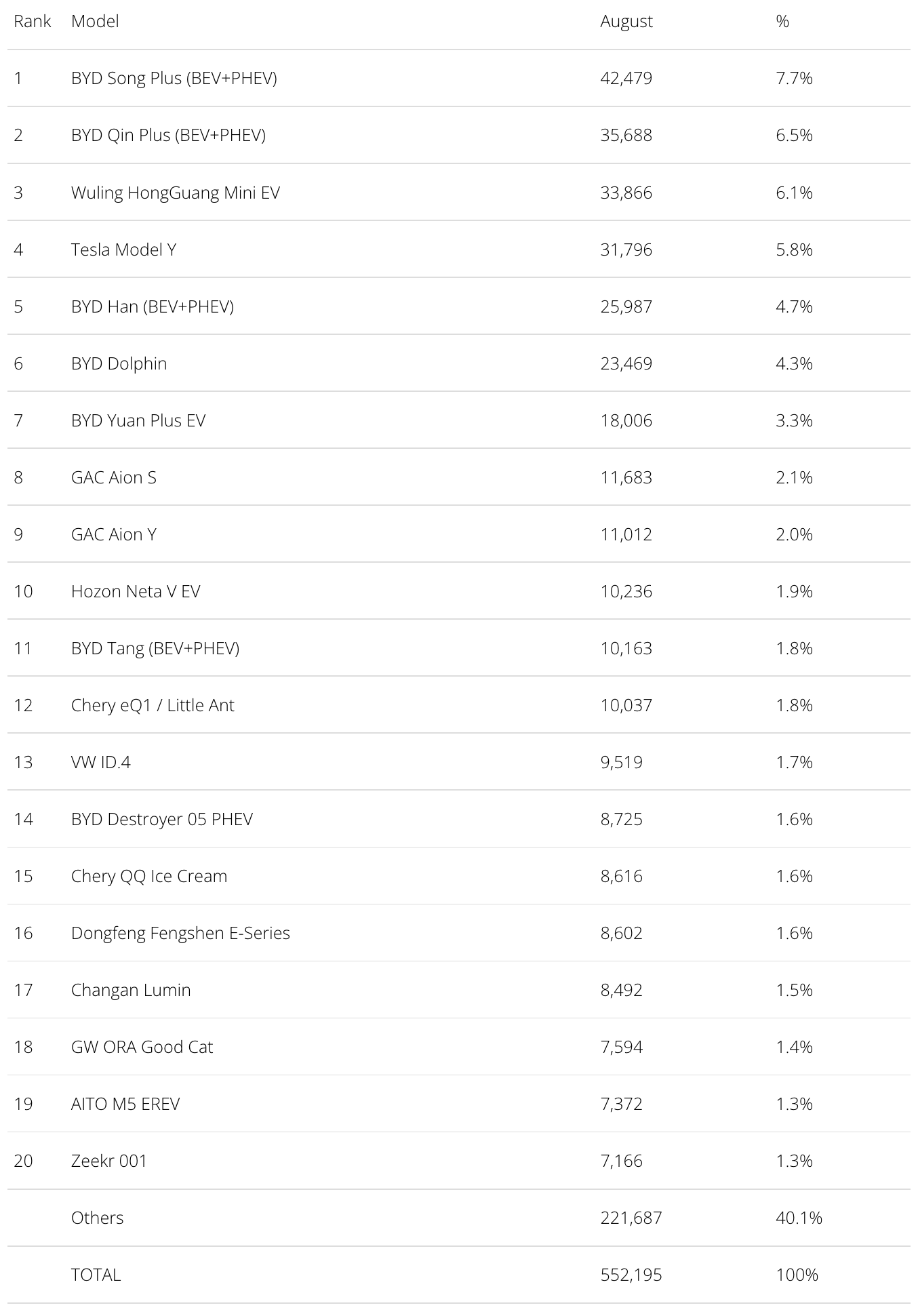Select BYD Song Plus (BEV+PHEV) row
The image size is (918, 1316).
459,78
